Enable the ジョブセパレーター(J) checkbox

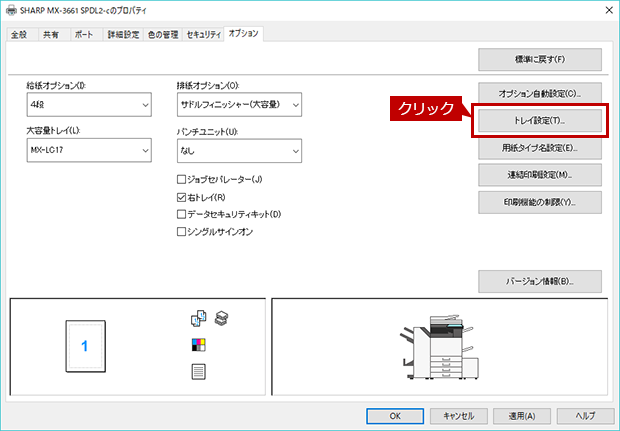point(181,180)
